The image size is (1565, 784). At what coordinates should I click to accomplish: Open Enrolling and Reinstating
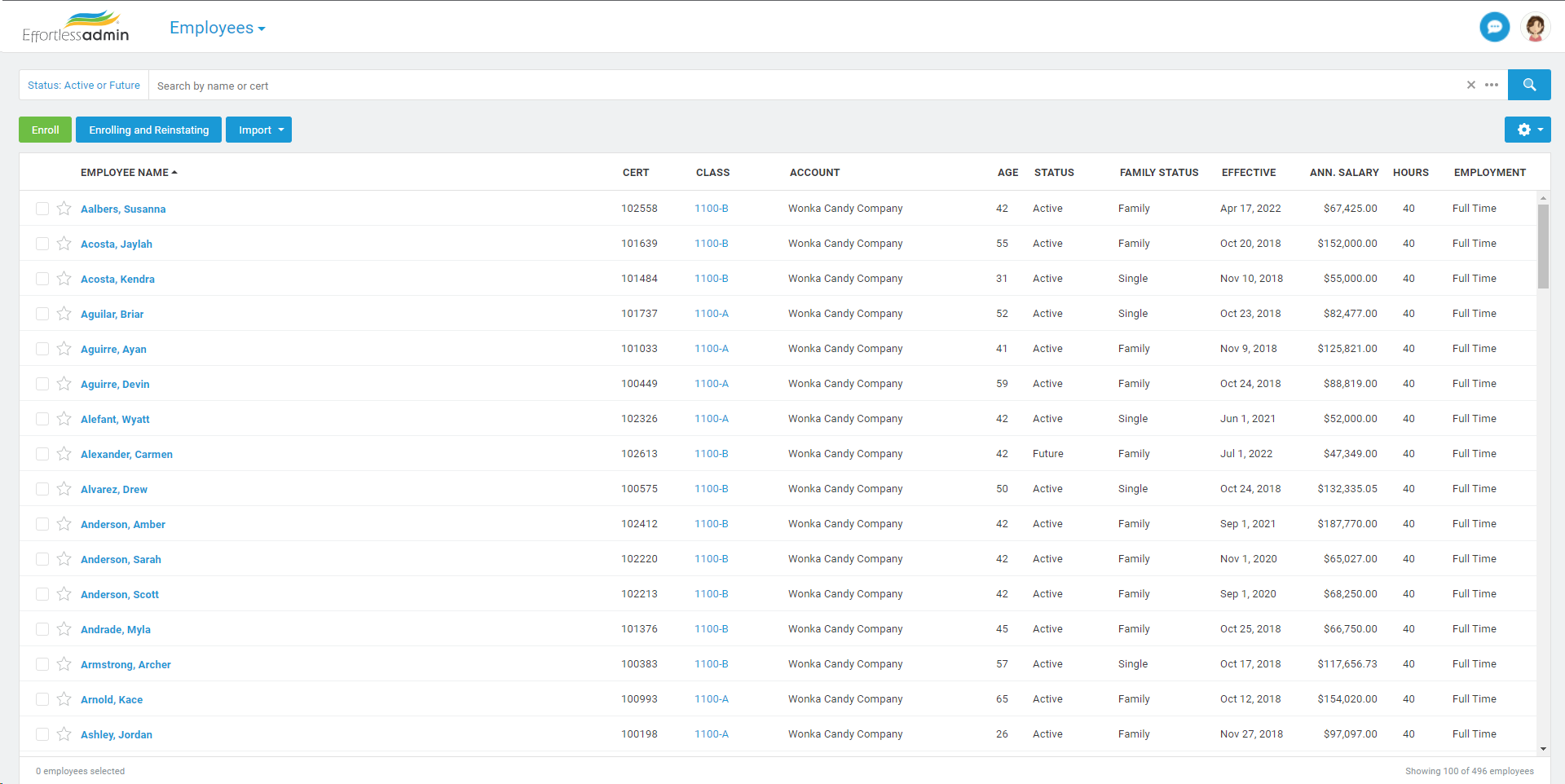148,129
